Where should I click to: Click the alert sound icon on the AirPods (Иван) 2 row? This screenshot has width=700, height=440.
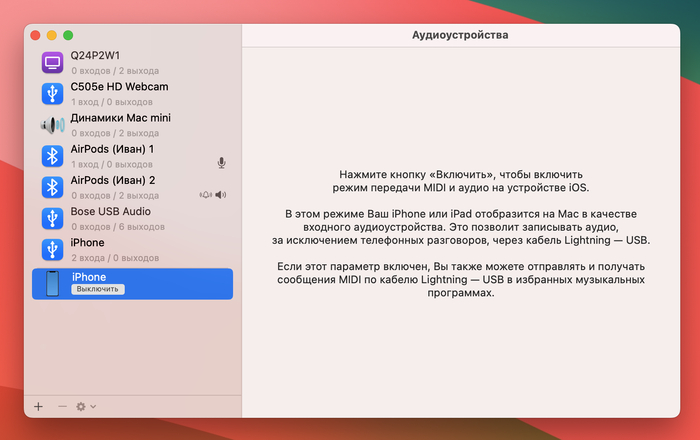pos(205,195)
